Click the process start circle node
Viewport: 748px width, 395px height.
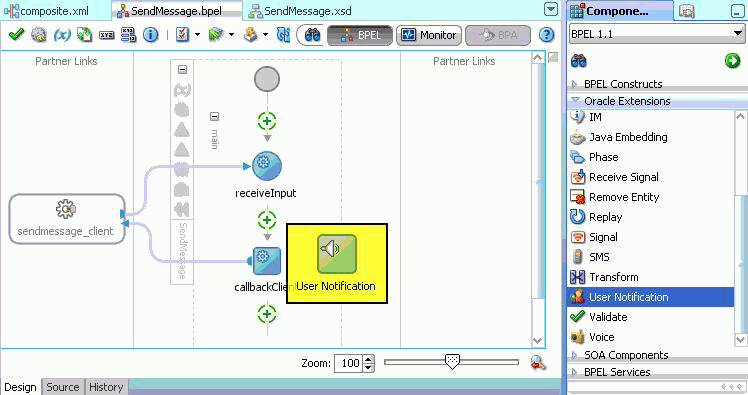(x=267, y=79)
